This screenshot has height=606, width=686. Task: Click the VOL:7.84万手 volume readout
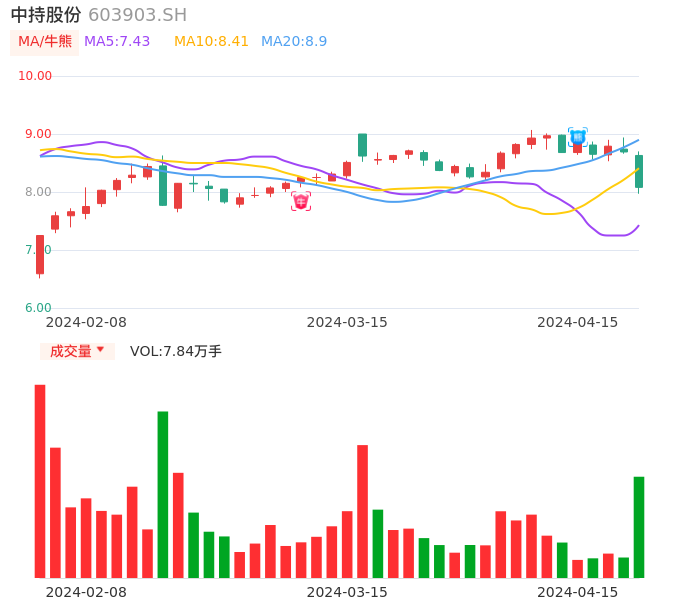[x=176, y=351]
